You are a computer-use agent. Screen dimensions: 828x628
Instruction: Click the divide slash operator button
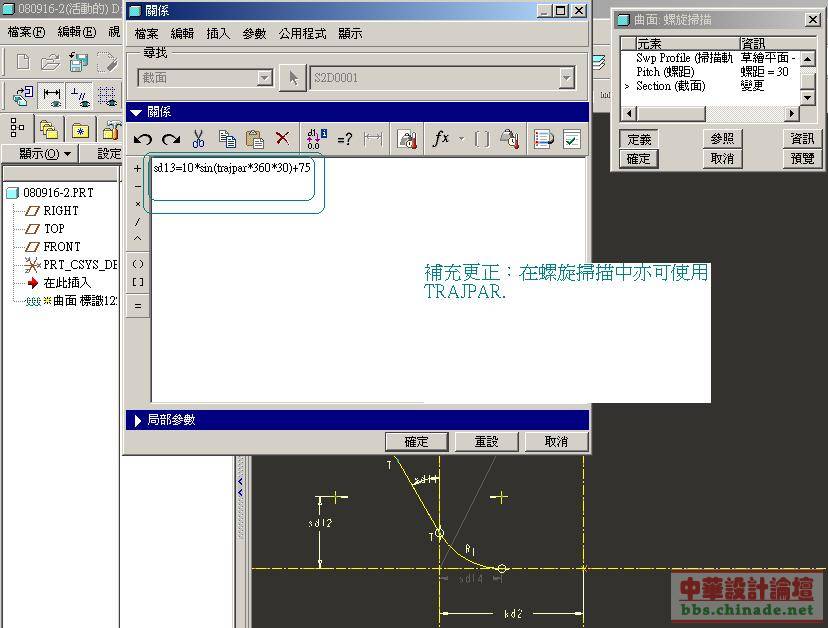(137, 222)
